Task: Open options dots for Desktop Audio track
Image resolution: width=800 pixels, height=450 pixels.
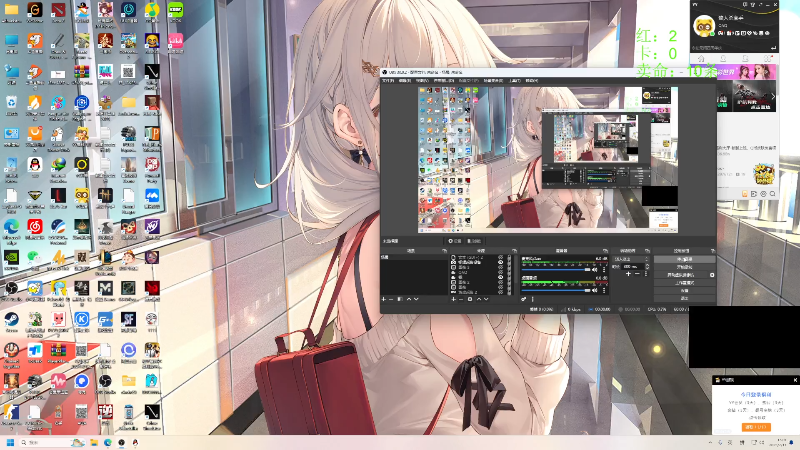Action: [604, 290]
